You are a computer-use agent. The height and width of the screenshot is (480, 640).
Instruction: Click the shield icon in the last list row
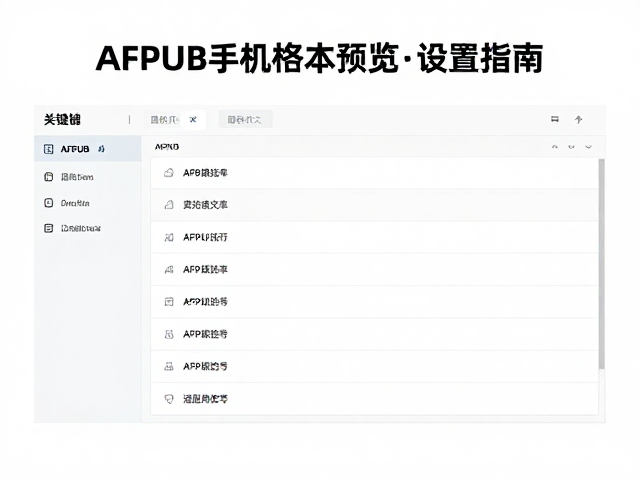169,399
